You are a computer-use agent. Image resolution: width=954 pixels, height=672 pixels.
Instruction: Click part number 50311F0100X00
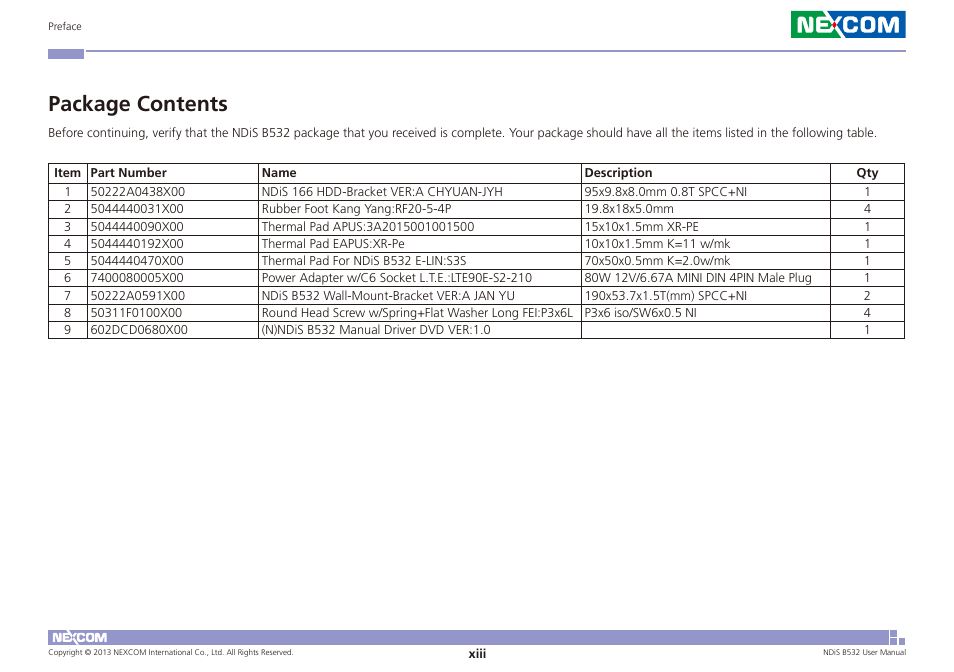tap(136, 313)
